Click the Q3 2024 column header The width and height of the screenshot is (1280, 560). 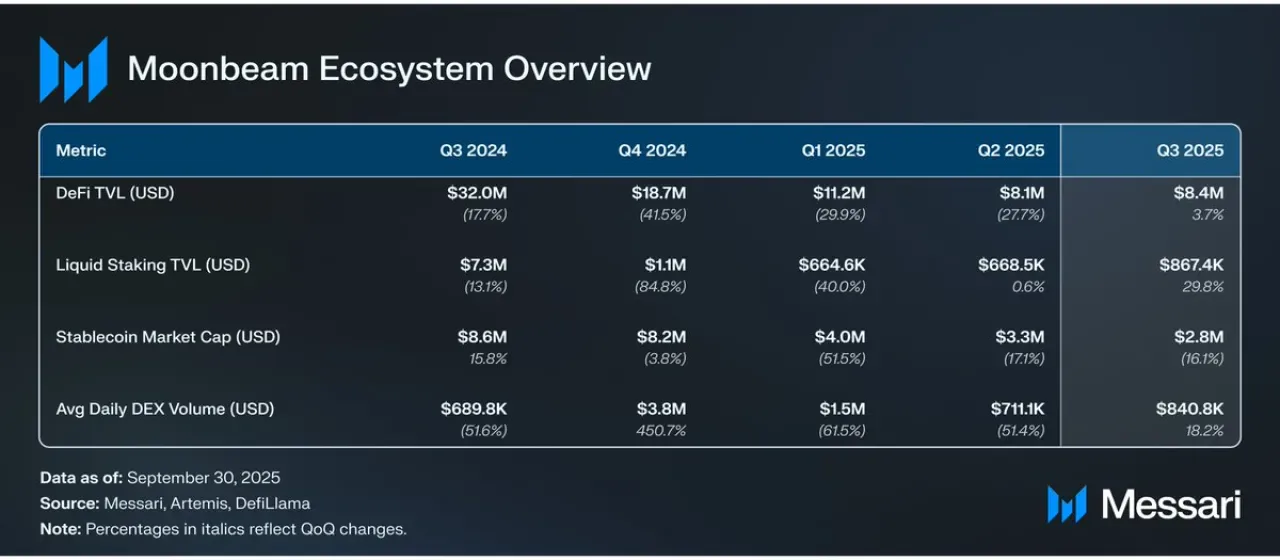coord(474,150)
